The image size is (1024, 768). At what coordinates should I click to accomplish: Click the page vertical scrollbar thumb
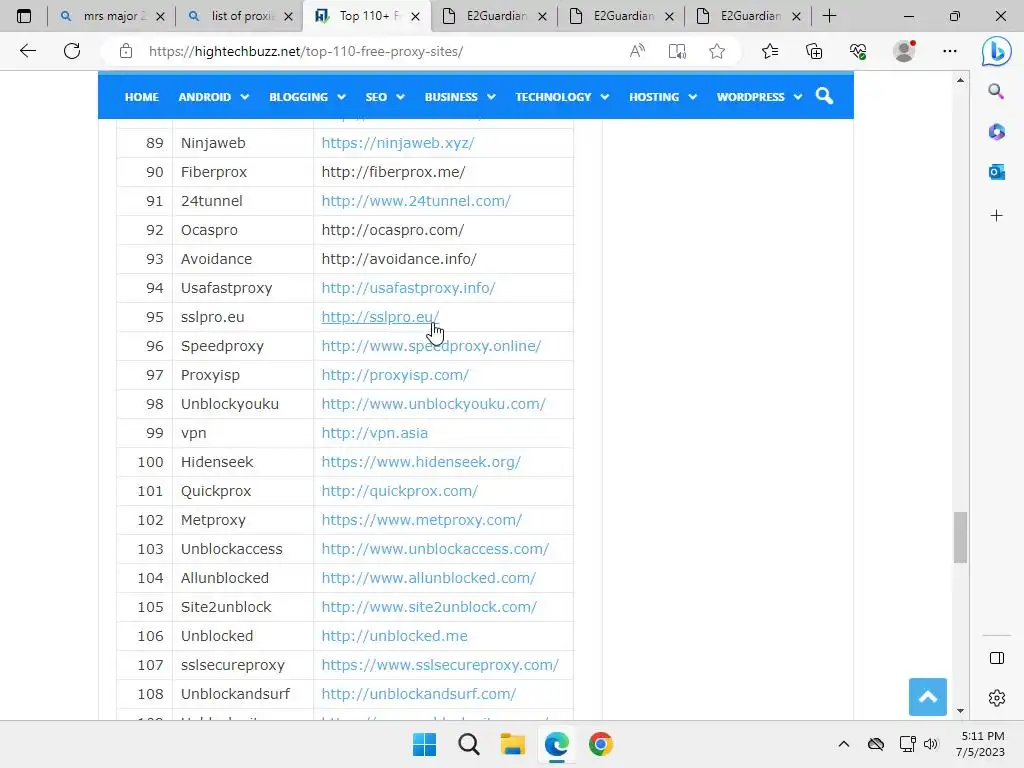click(x=960, y=537)
